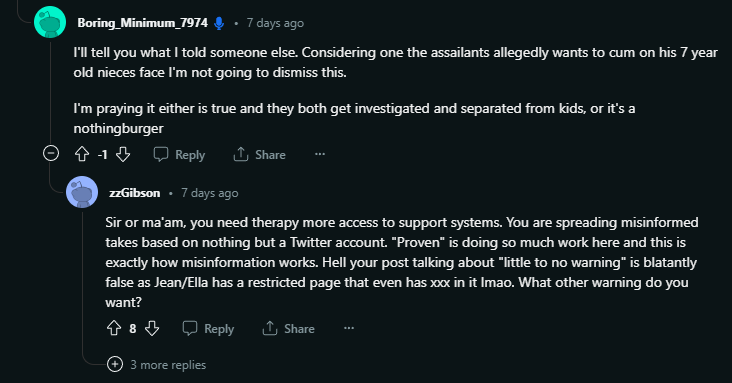The width and height of the screenshot is (732, 383).
Task: Expand 3 more replies
Action: 115,364
